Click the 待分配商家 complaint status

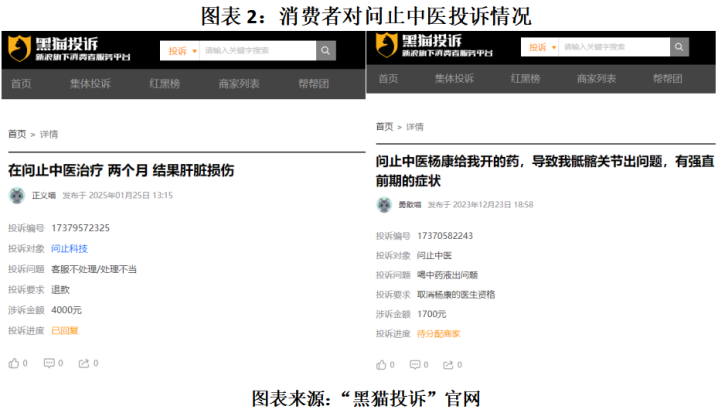coord(439,334)
